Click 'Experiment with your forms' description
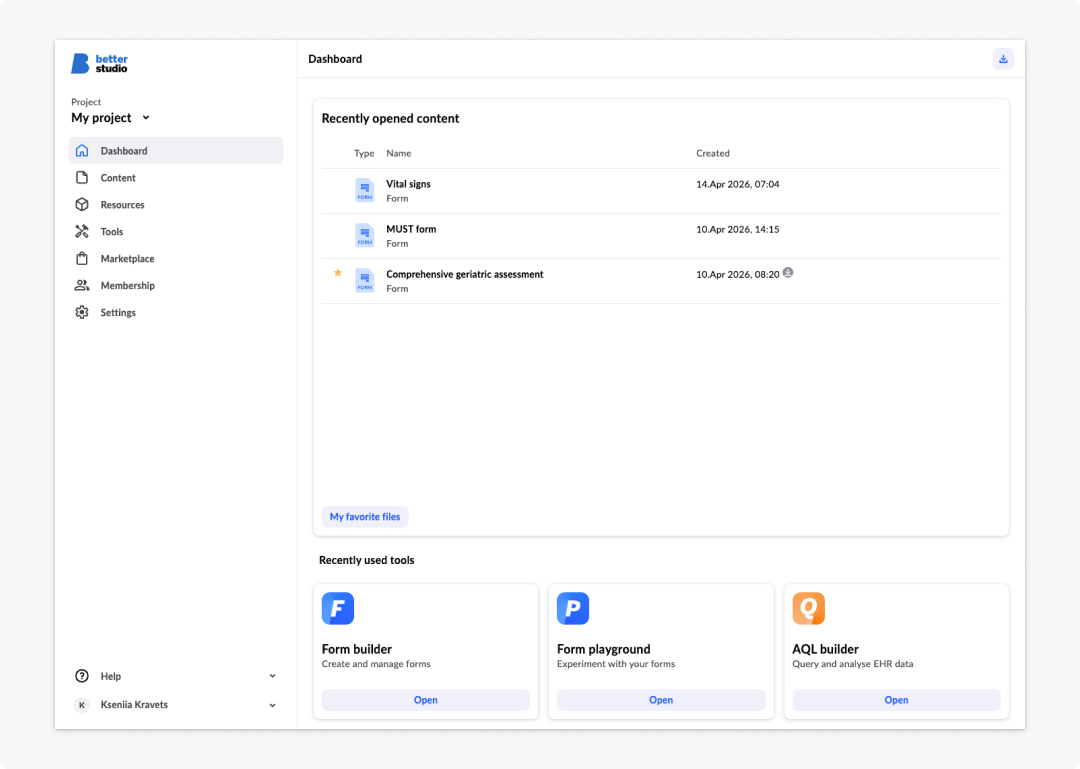1080x769 pixels. tap(615, 664)
